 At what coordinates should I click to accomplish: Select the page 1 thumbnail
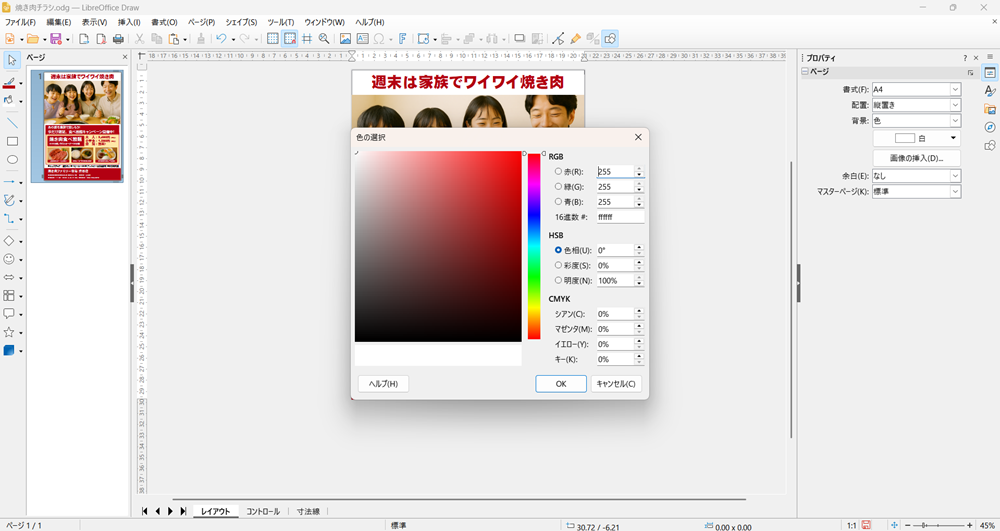(x=82, y=126)
